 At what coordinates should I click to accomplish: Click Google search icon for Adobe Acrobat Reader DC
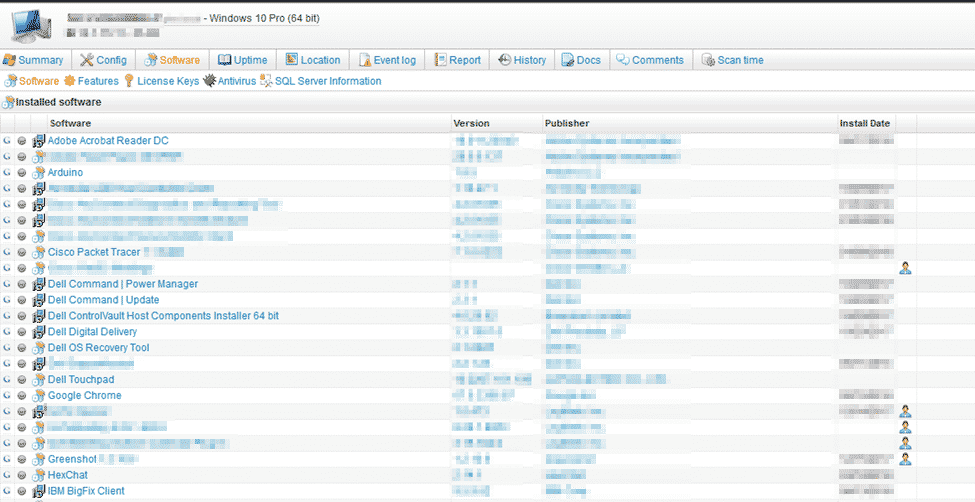click(x=7, y=141)
